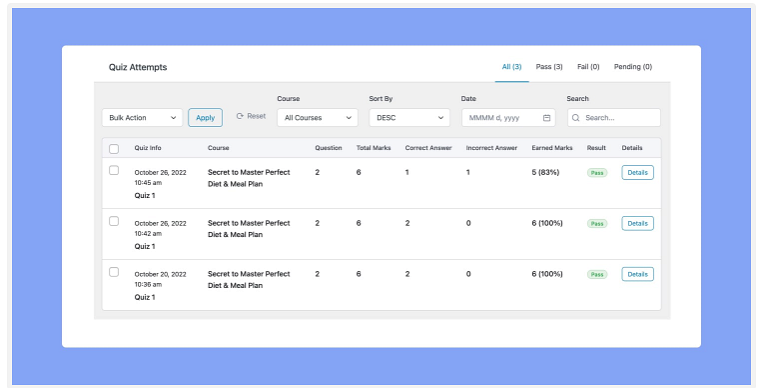
Task: Switch to the Pending (0) tab
Action: pyautogui.click(x=633, y=67)
